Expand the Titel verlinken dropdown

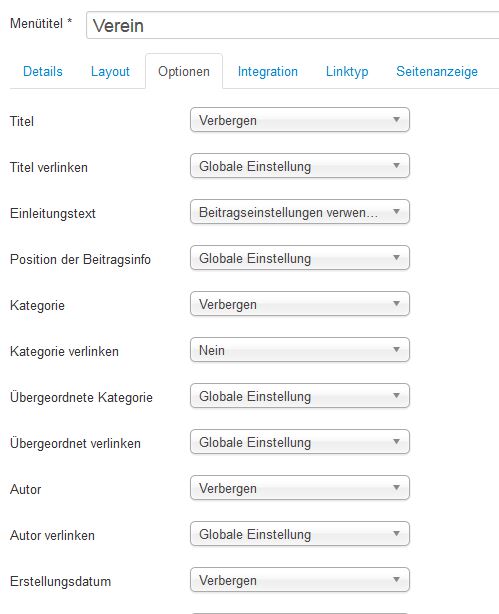pos(300,166)
